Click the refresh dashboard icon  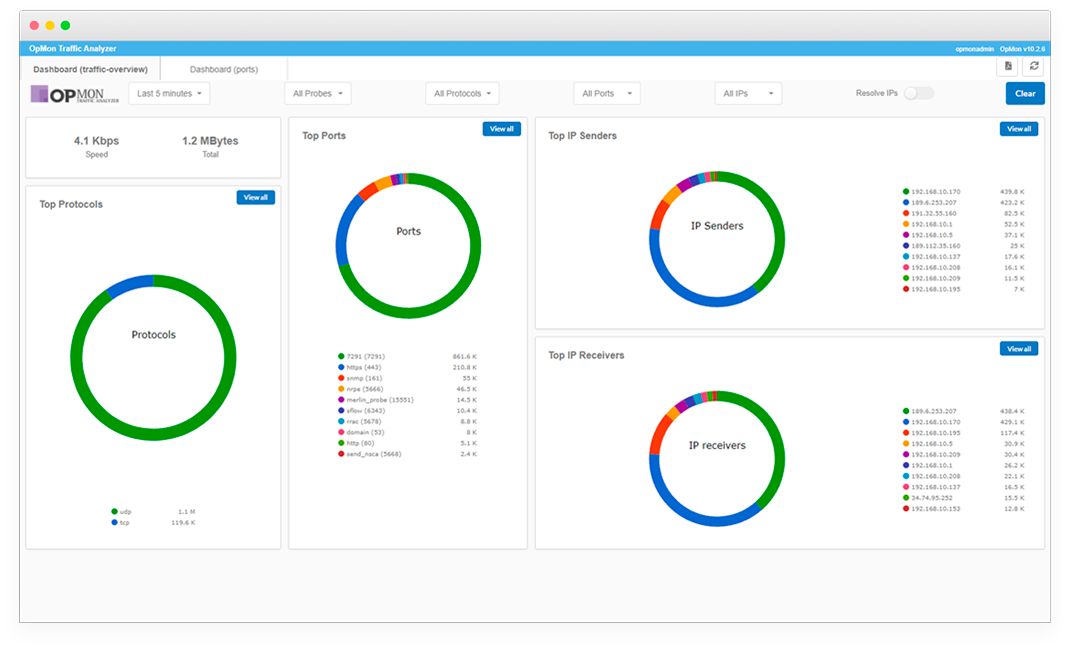(1034, 66)
